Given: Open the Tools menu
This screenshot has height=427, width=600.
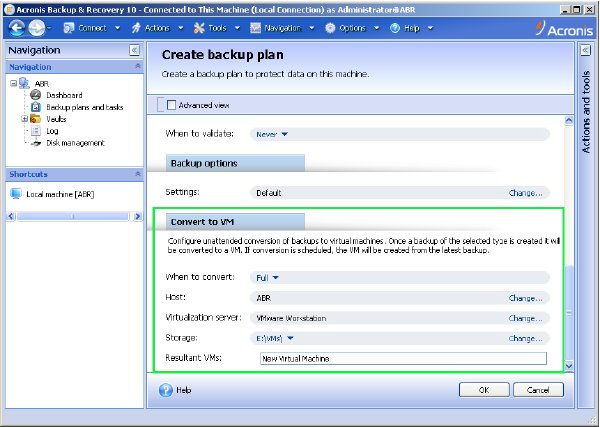Looking at the screenshot, I should 217,28.
